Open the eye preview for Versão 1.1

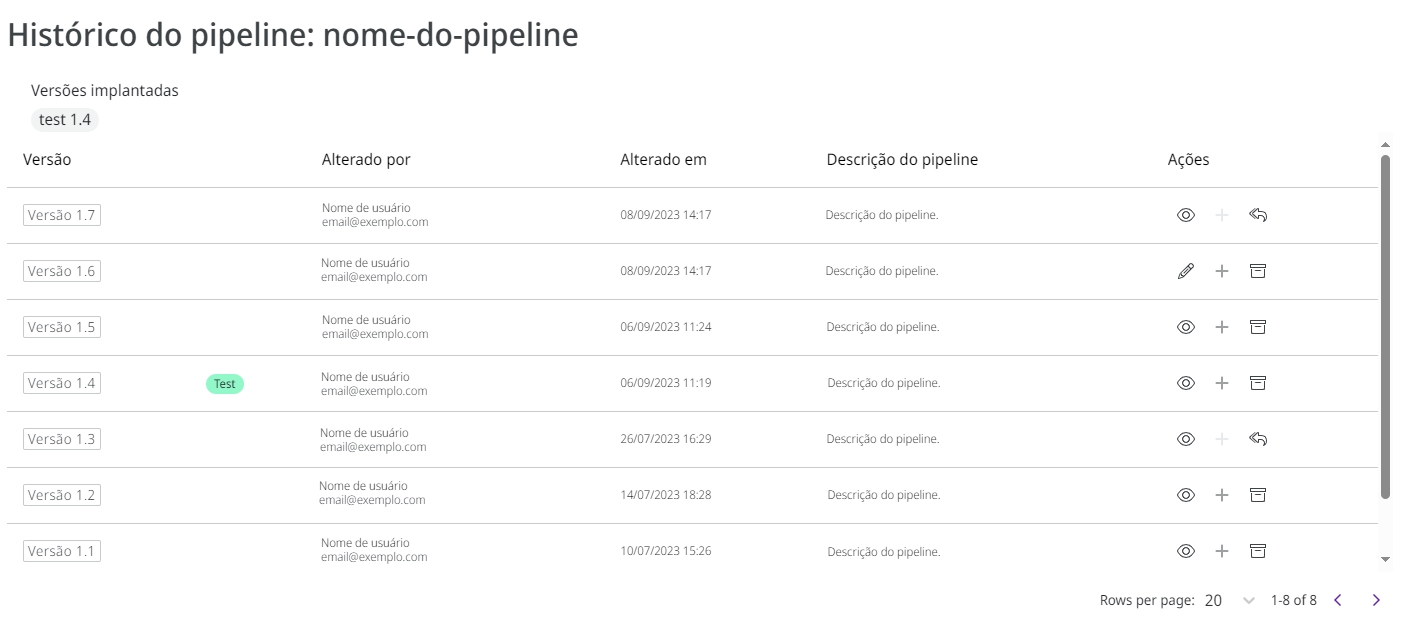point(1185,550)
